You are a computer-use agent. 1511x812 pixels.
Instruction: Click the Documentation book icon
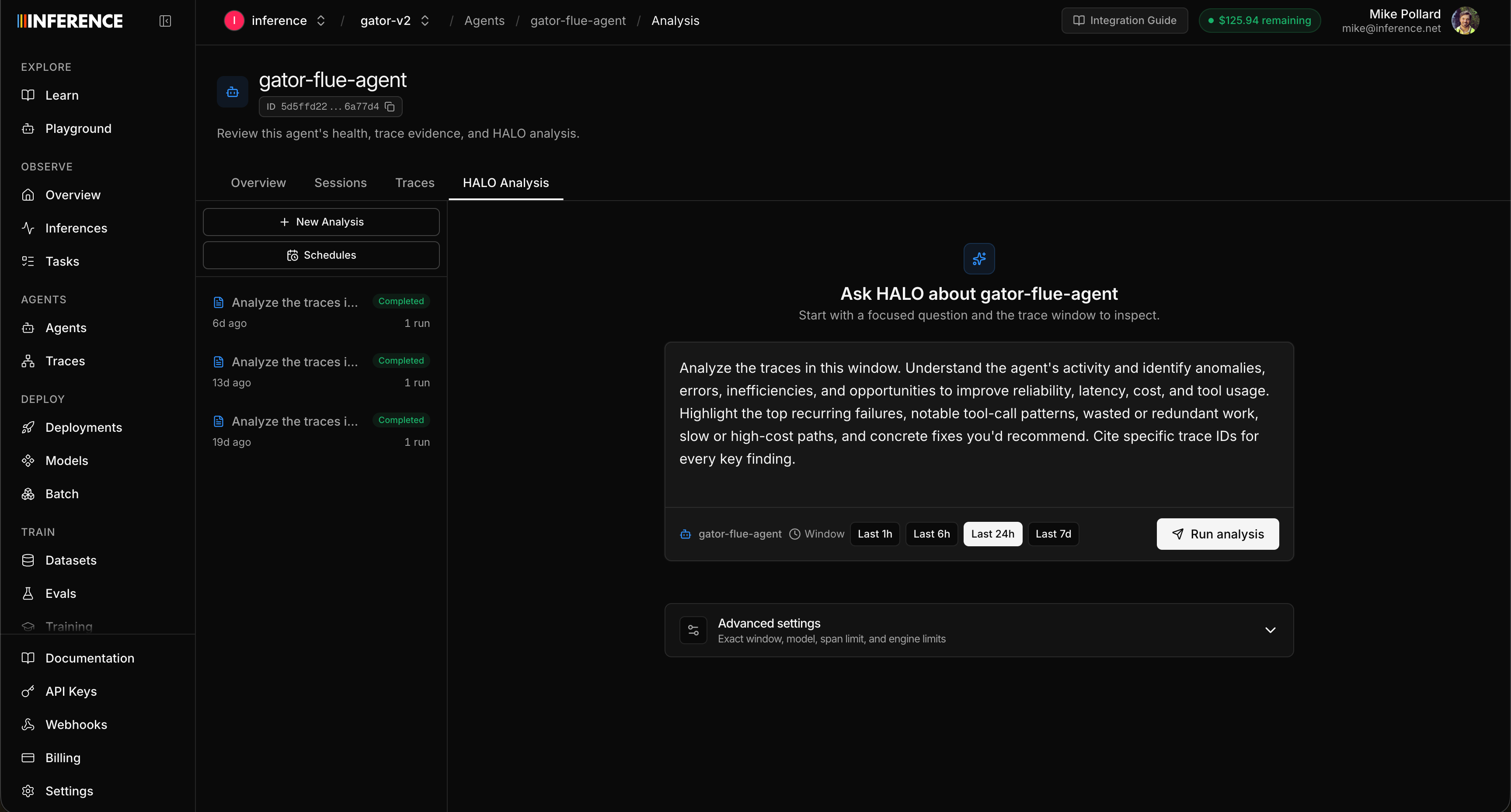point(28,658)
